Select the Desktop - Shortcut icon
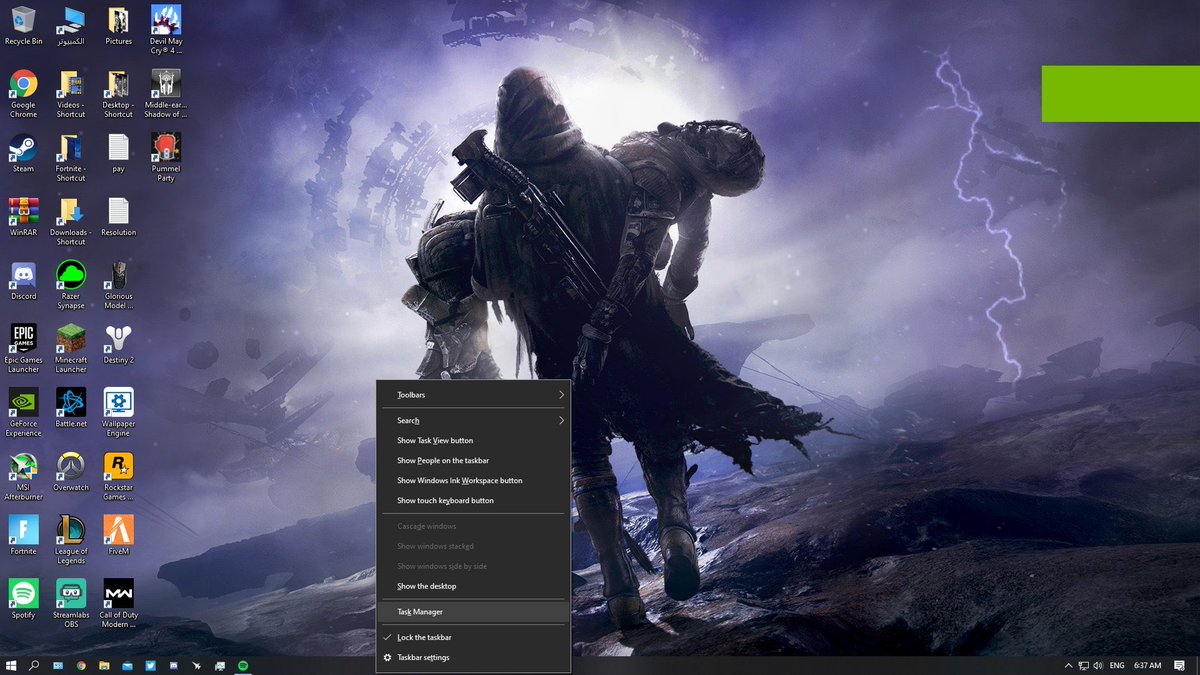 (118, 94)
